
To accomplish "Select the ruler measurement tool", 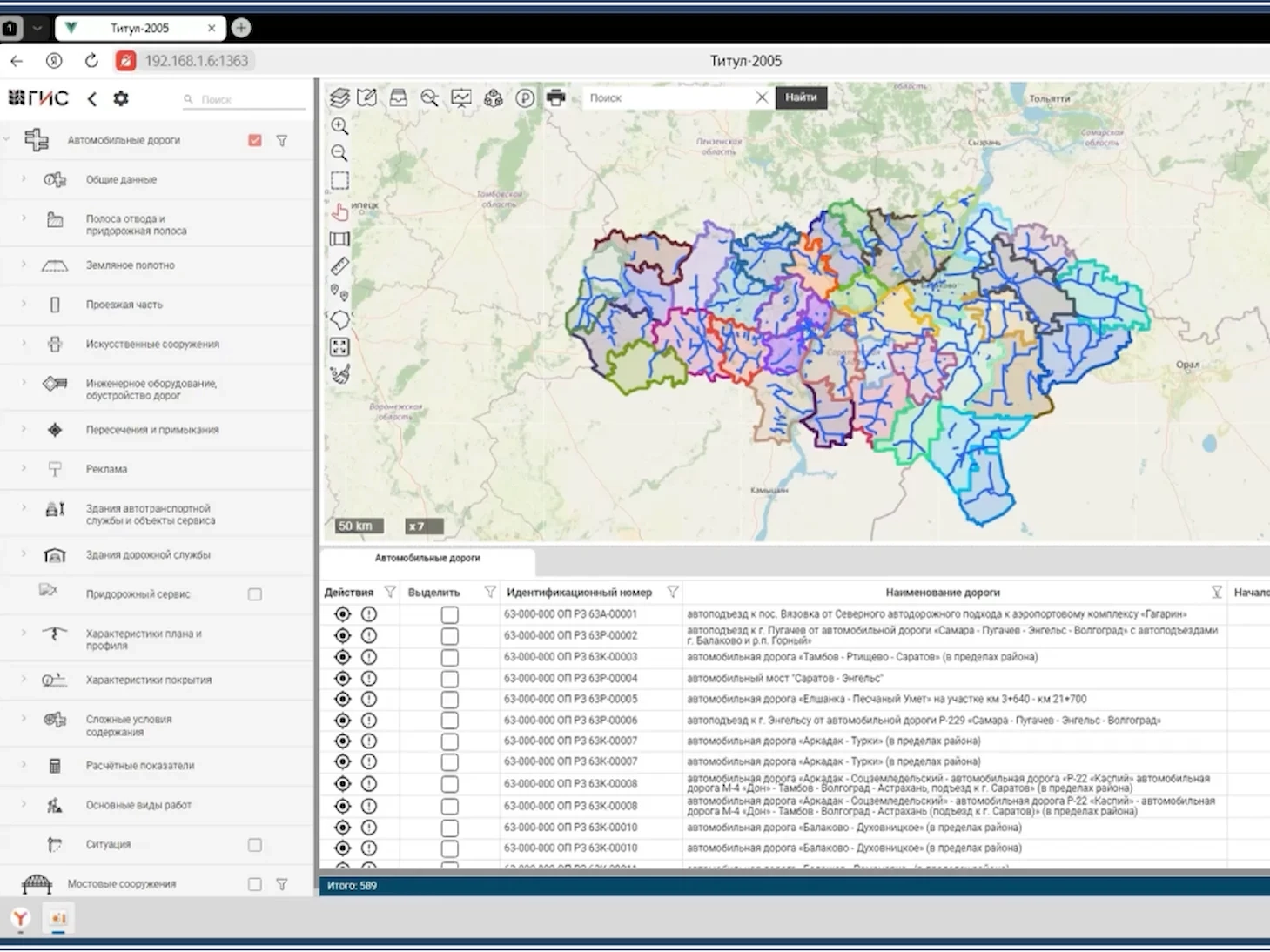I will coord(339,265).
